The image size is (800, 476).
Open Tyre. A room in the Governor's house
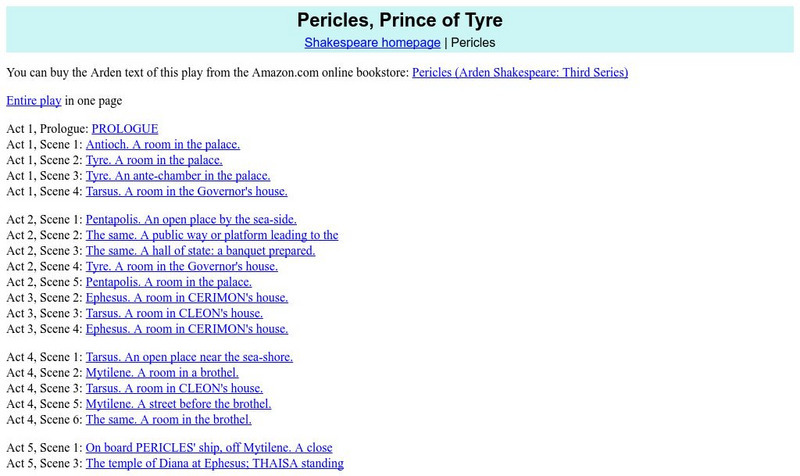182,267
